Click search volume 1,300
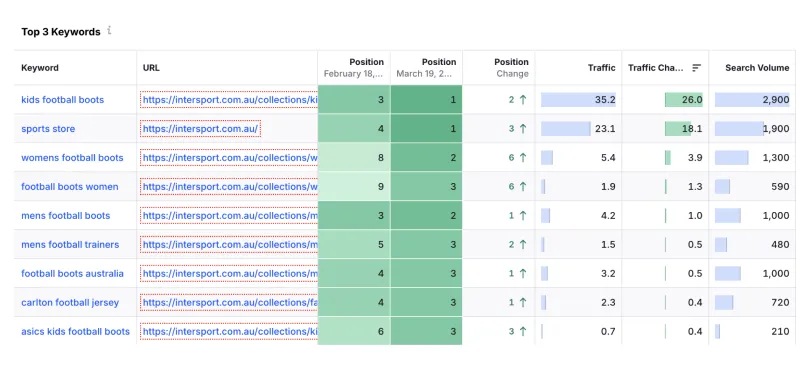Screen dimensions: 810x370 776,158
